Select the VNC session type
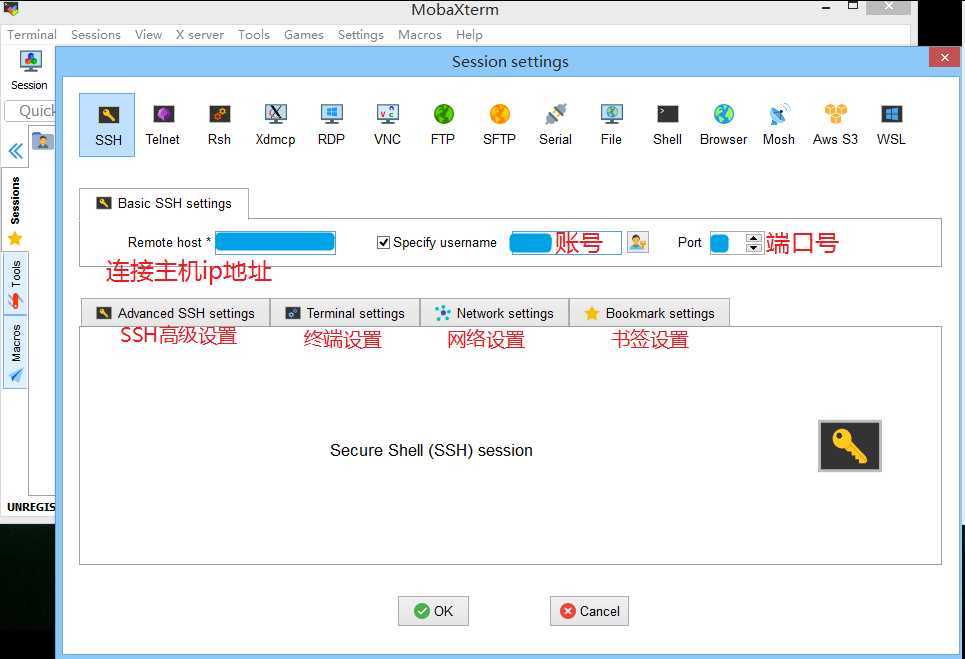 tap(387, 125)
